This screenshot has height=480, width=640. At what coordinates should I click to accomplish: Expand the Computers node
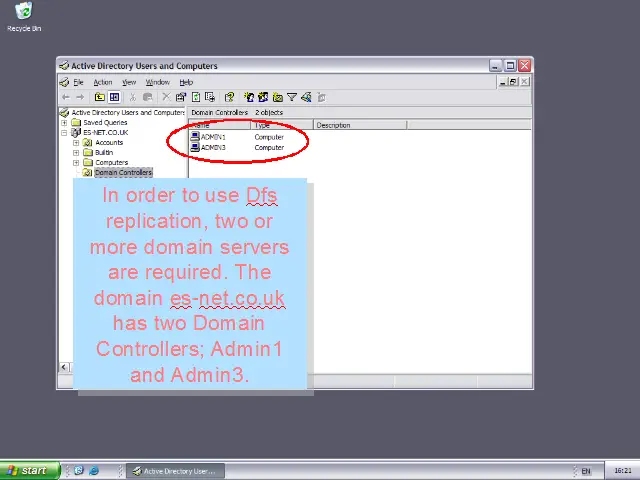76,162
